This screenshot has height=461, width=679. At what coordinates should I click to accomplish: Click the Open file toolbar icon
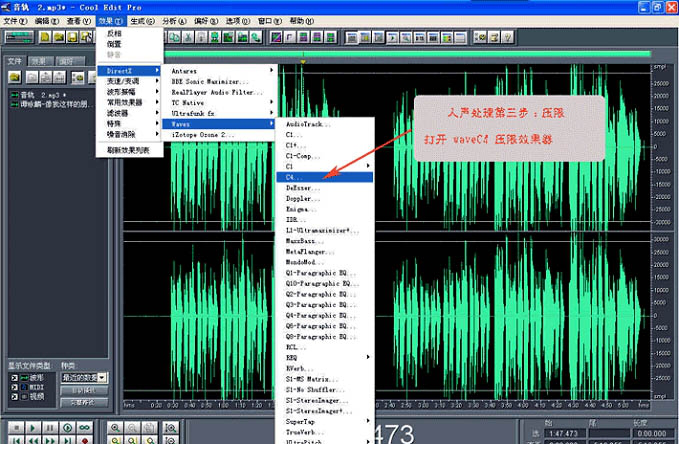point(58,38)
